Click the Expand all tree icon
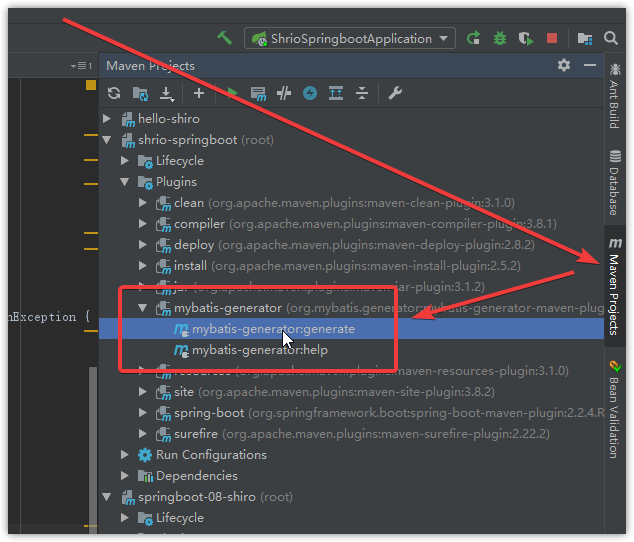The height and width of the screenshot is (542, 634). tap(336, 93)
